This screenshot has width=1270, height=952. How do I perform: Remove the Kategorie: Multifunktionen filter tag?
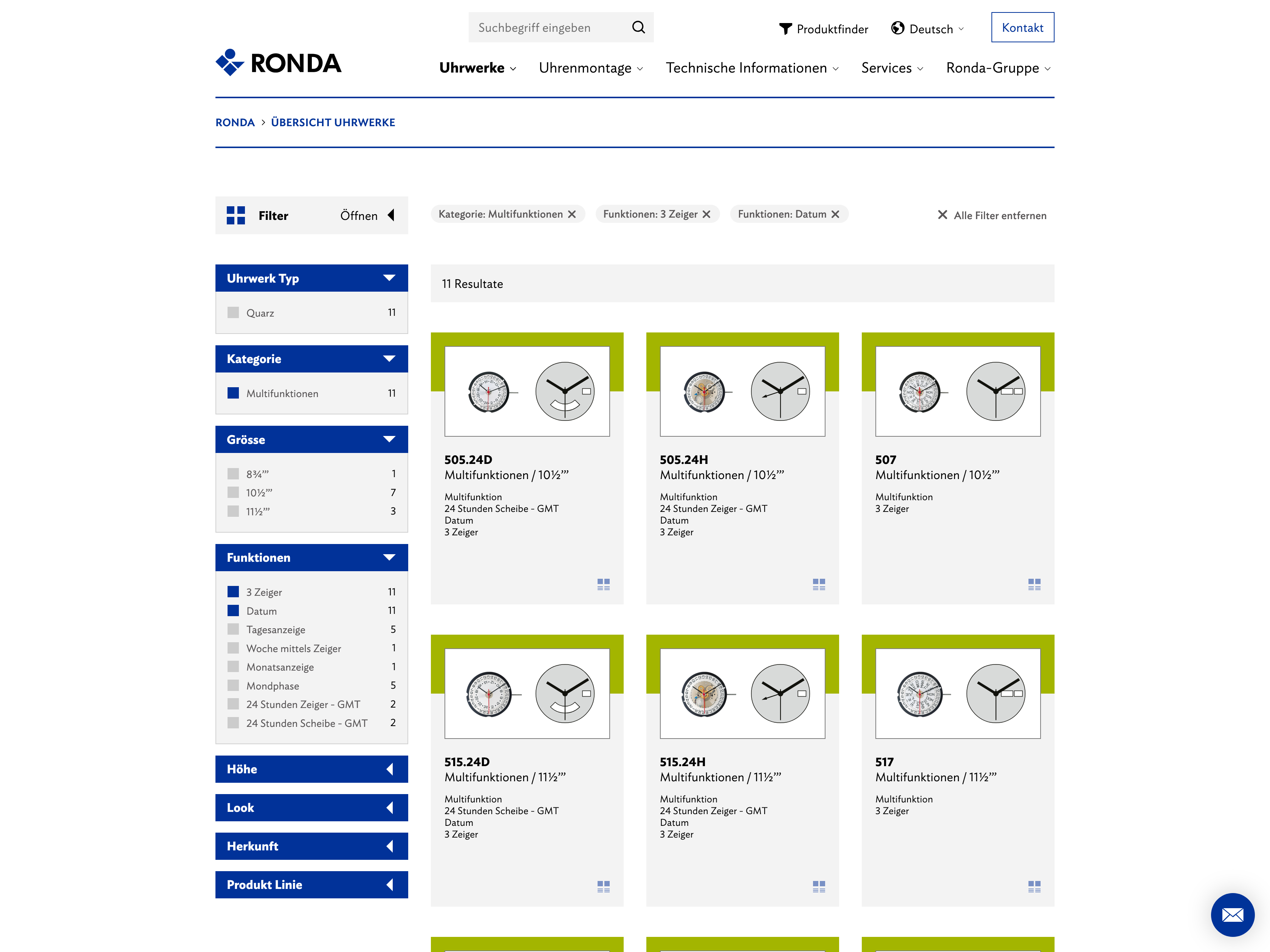(572, 214)
